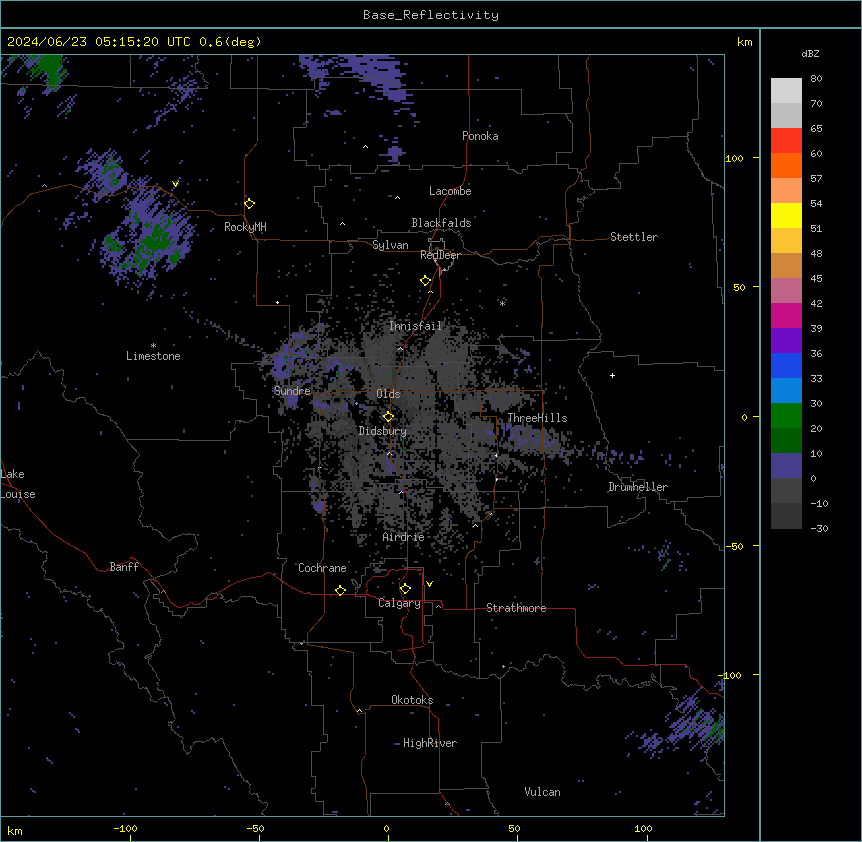Click the Strathmore city label

(516, 608)
